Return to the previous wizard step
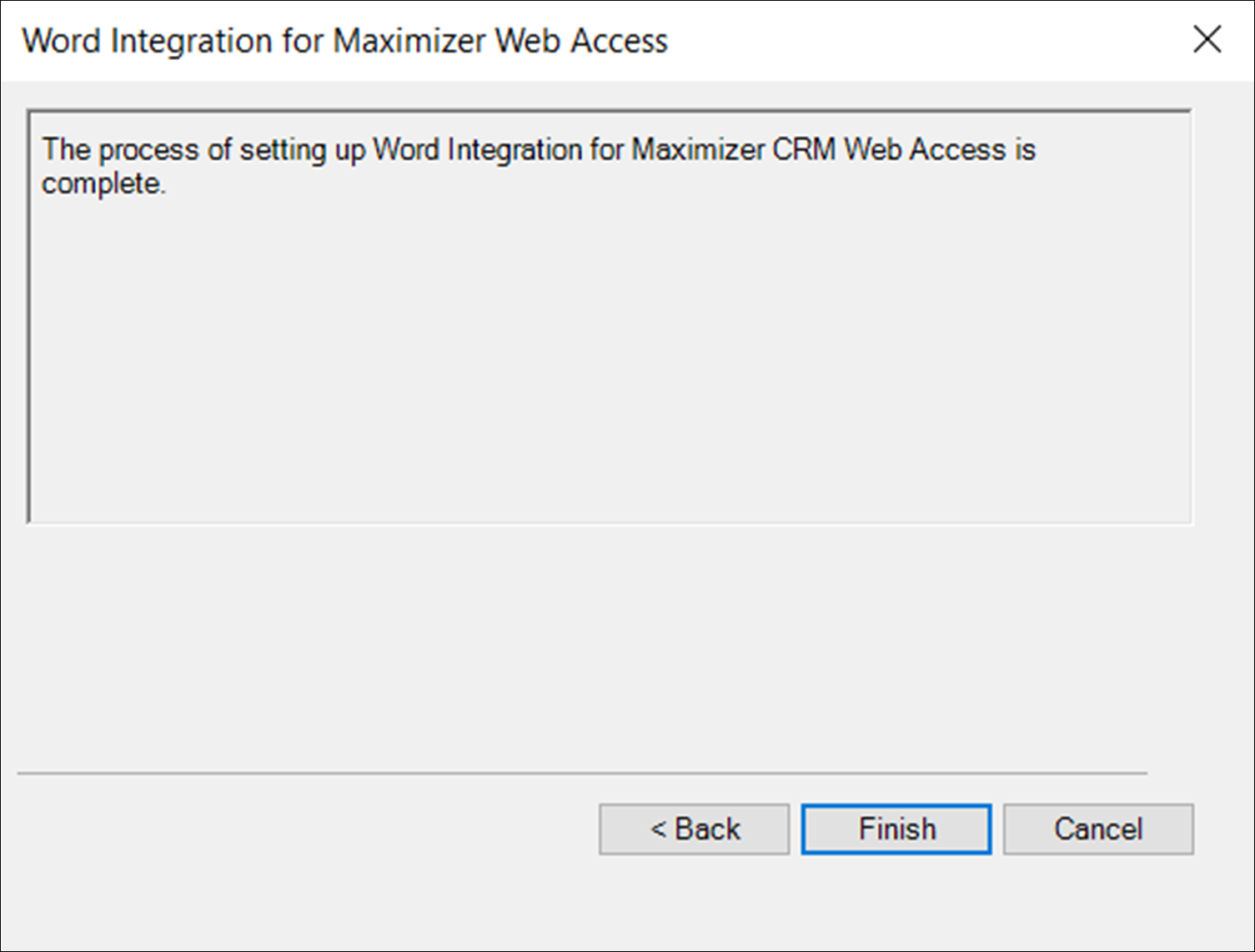This screenshot has height=952, width=1255. [x=694, y=829]
